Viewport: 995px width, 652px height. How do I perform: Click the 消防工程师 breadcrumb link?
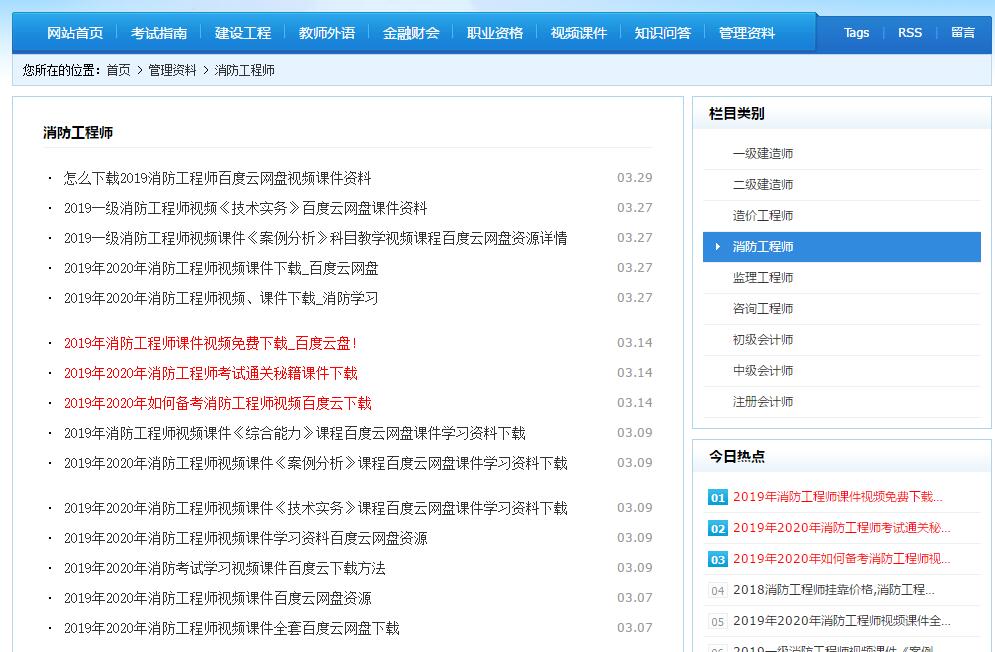[x=244, y=70]
